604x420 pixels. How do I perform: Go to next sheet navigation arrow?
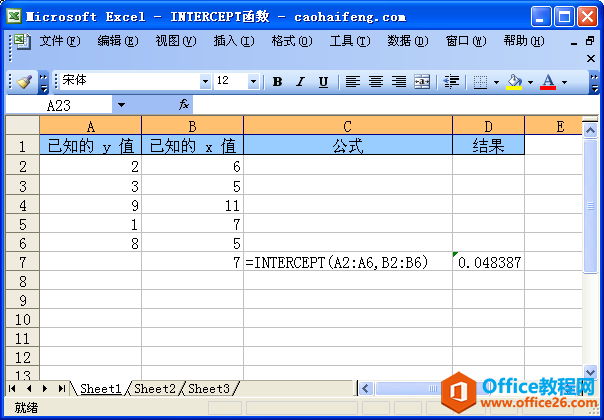point(45,388)
